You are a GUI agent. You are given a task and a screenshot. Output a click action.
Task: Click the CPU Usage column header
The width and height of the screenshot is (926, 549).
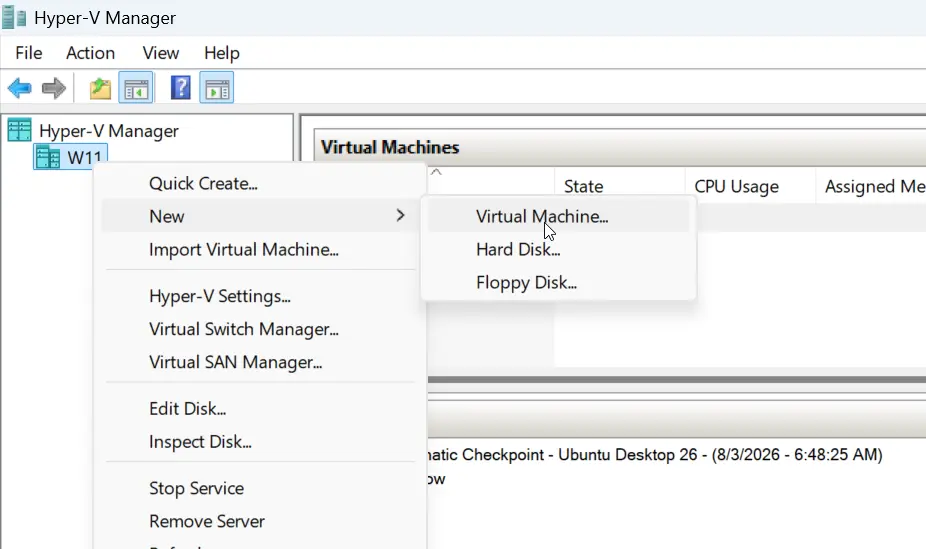click(750, 186)
